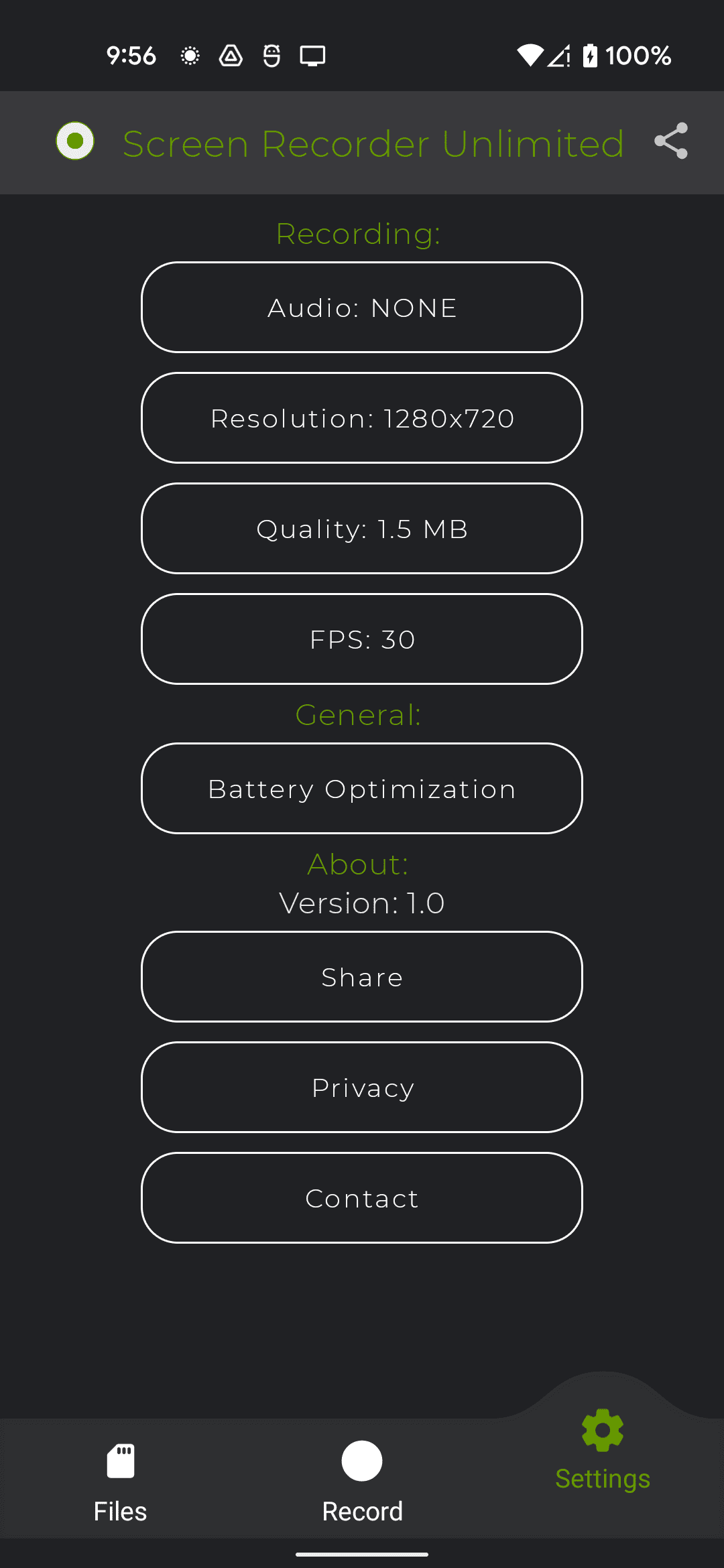Tap the screen cast status icon

(312, 56)
